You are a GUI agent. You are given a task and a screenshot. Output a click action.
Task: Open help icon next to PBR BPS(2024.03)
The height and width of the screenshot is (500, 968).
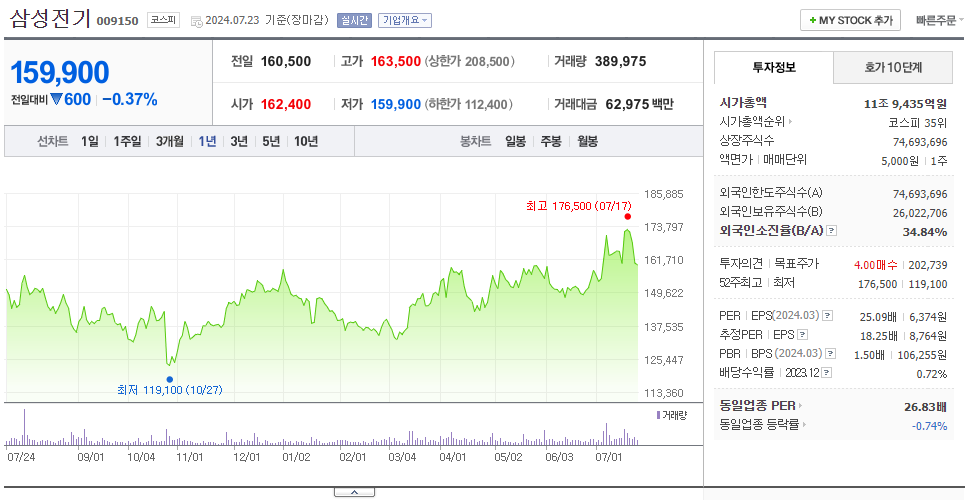831,354
